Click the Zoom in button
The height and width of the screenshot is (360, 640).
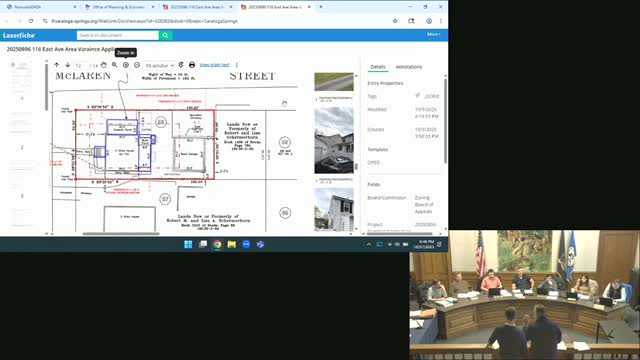(x=126, y=65)
